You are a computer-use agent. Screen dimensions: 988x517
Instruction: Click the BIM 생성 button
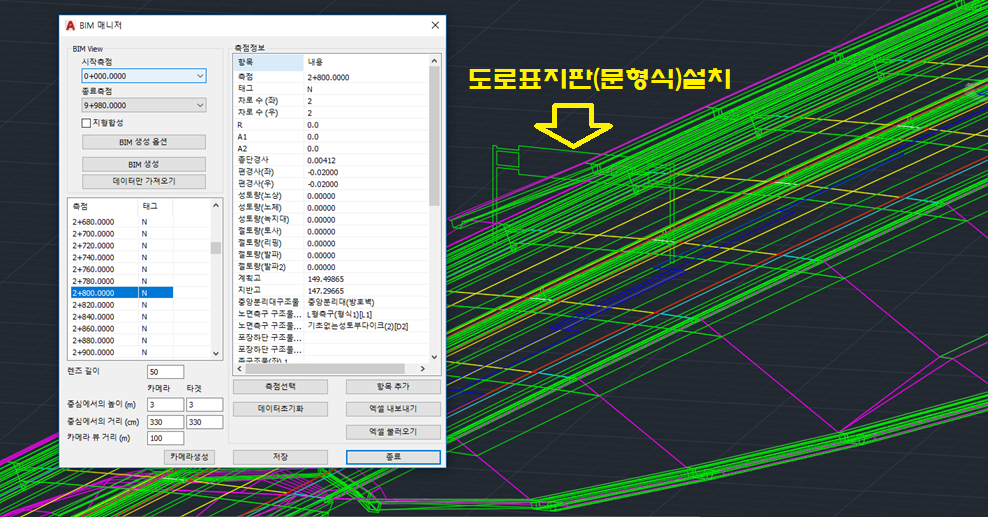(144, 163)
